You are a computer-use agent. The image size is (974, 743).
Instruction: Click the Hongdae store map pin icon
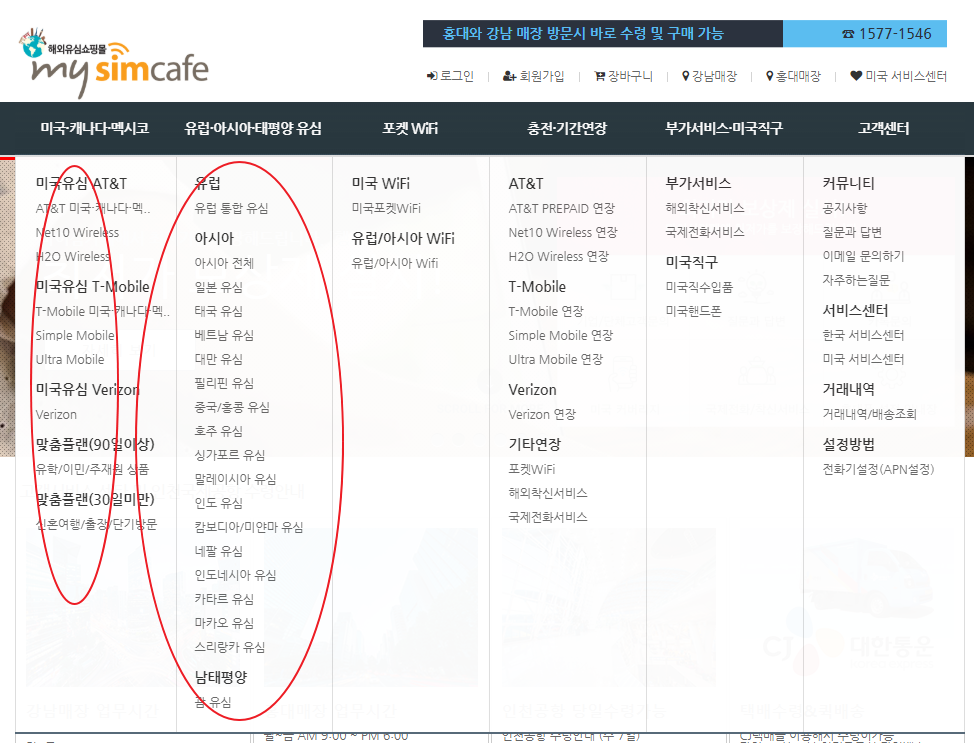pos(770,76)
